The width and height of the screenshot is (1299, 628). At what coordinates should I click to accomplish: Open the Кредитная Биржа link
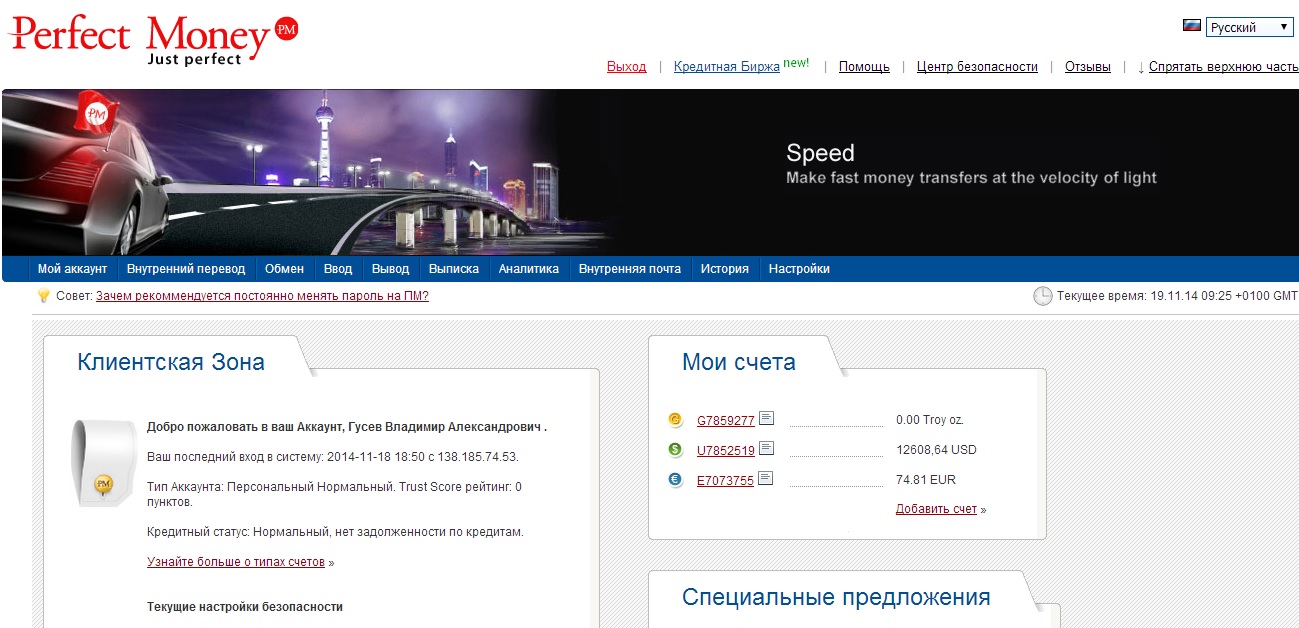727,67
